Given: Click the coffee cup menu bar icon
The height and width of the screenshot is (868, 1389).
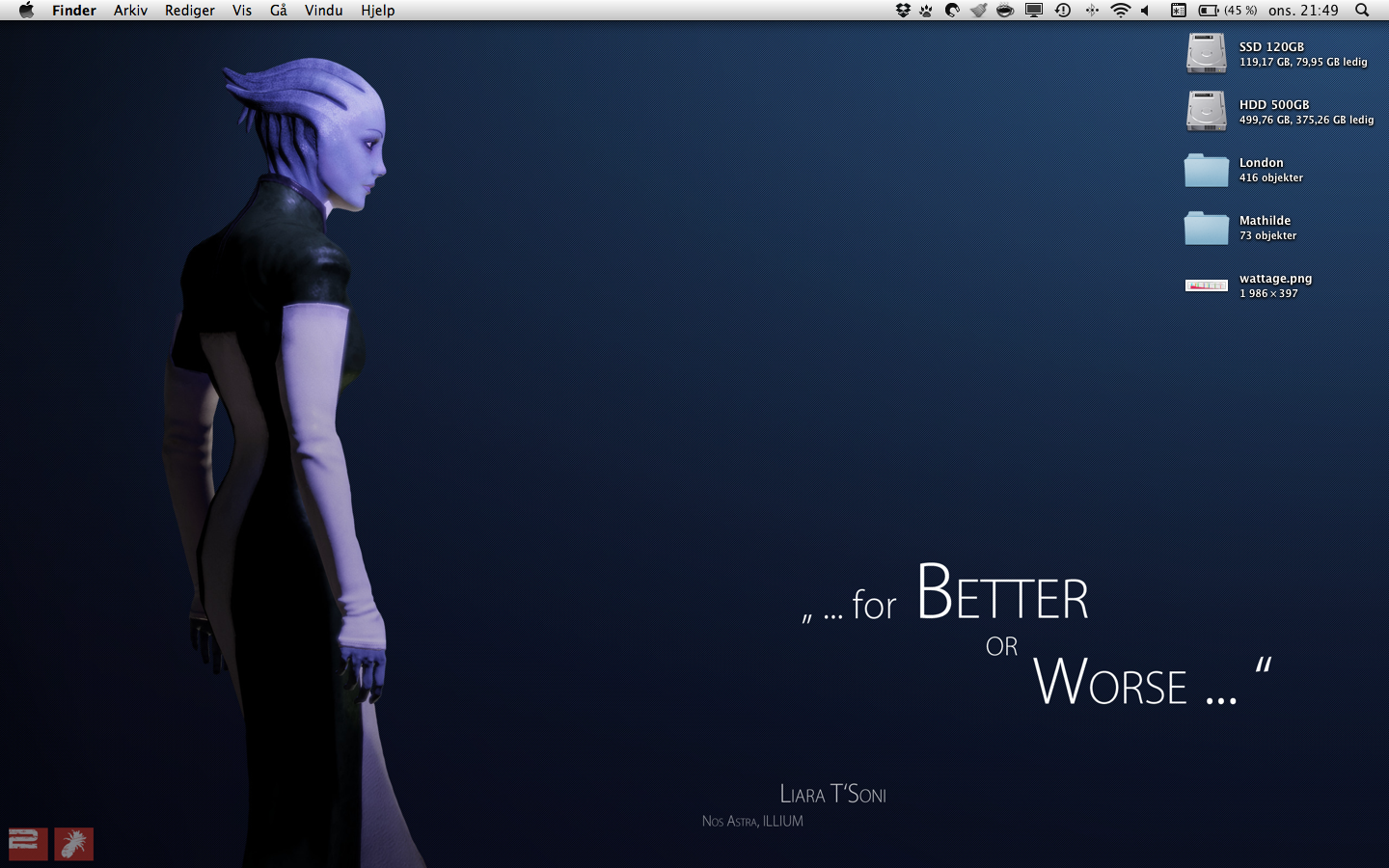Looking at the screenshot, I should point(1005,10).
